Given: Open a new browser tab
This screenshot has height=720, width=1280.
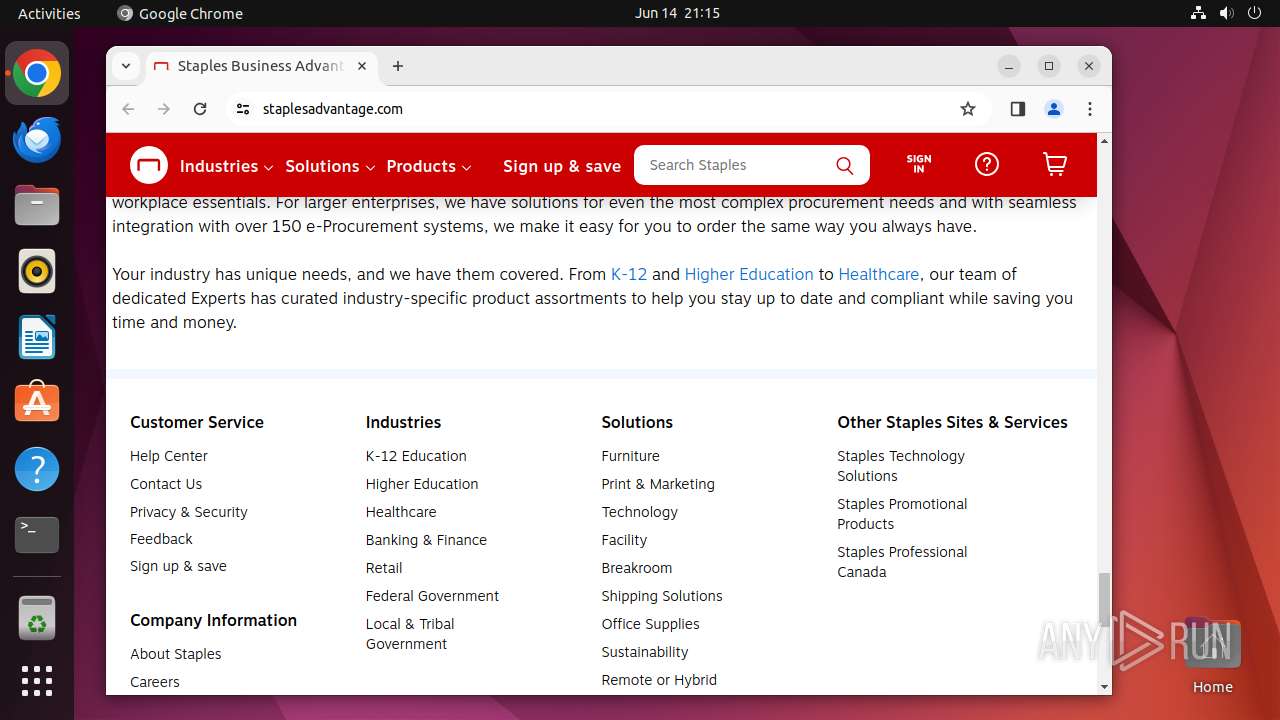Looking at the screenshot, I should tap(398, 66).
